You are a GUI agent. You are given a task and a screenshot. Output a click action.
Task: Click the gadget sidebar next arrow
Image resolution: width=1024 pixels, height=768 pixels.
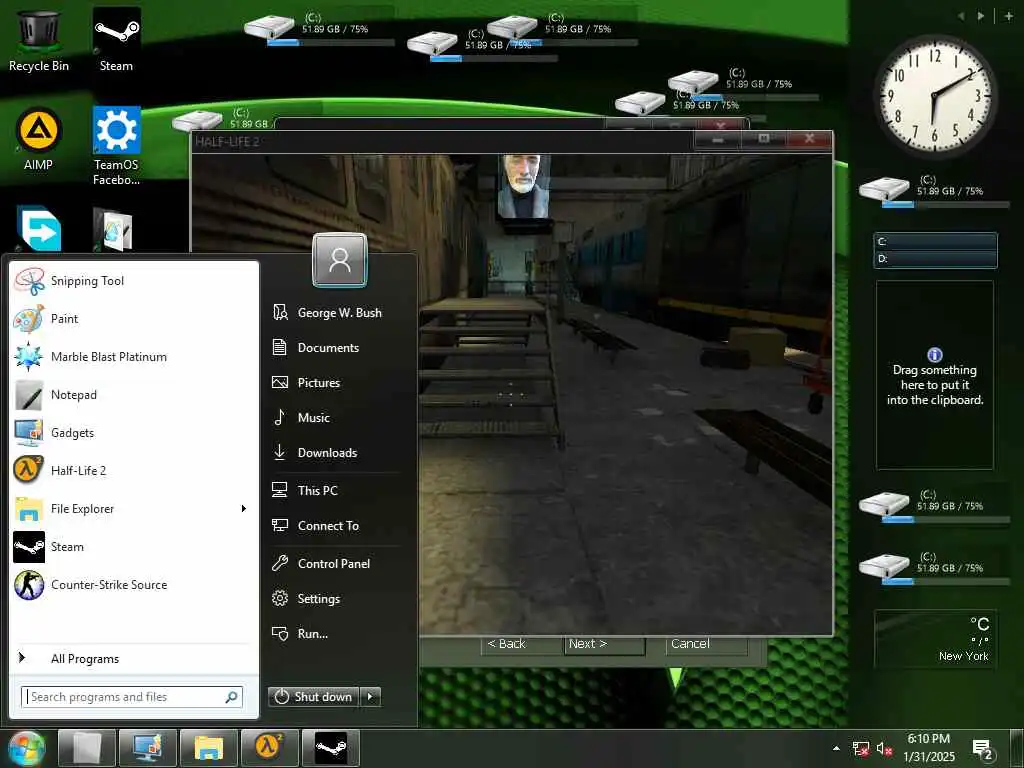[x=980, y=16]
